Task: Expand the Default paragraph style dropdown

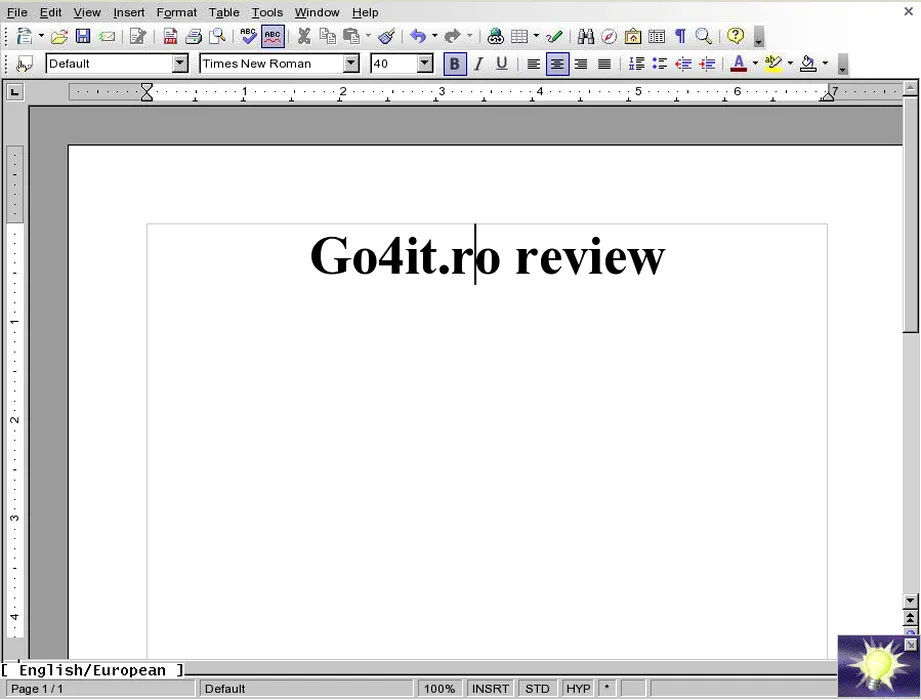Action: (180, 64)
